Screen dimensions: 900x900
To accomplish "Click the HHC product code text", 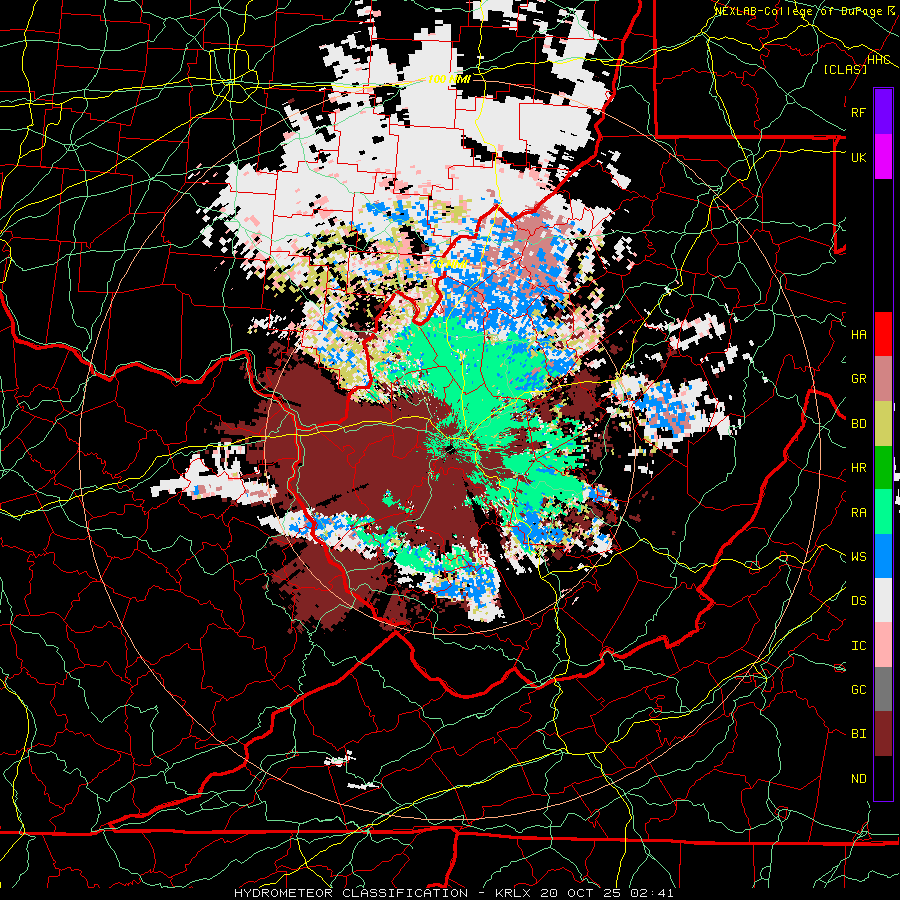I will coord(879,60).
